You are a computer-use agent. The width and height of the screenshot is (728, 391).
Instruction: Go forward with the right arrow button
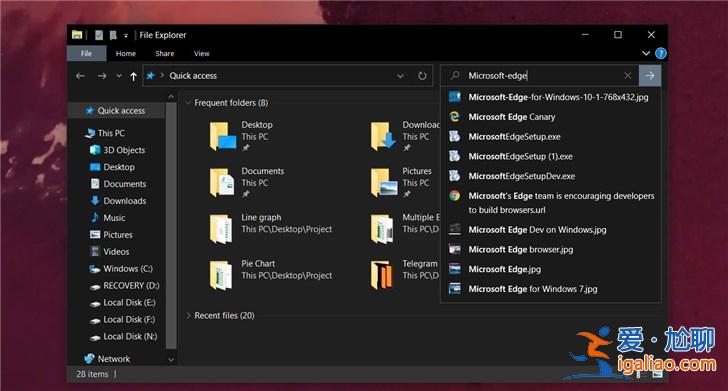(102, 76)
